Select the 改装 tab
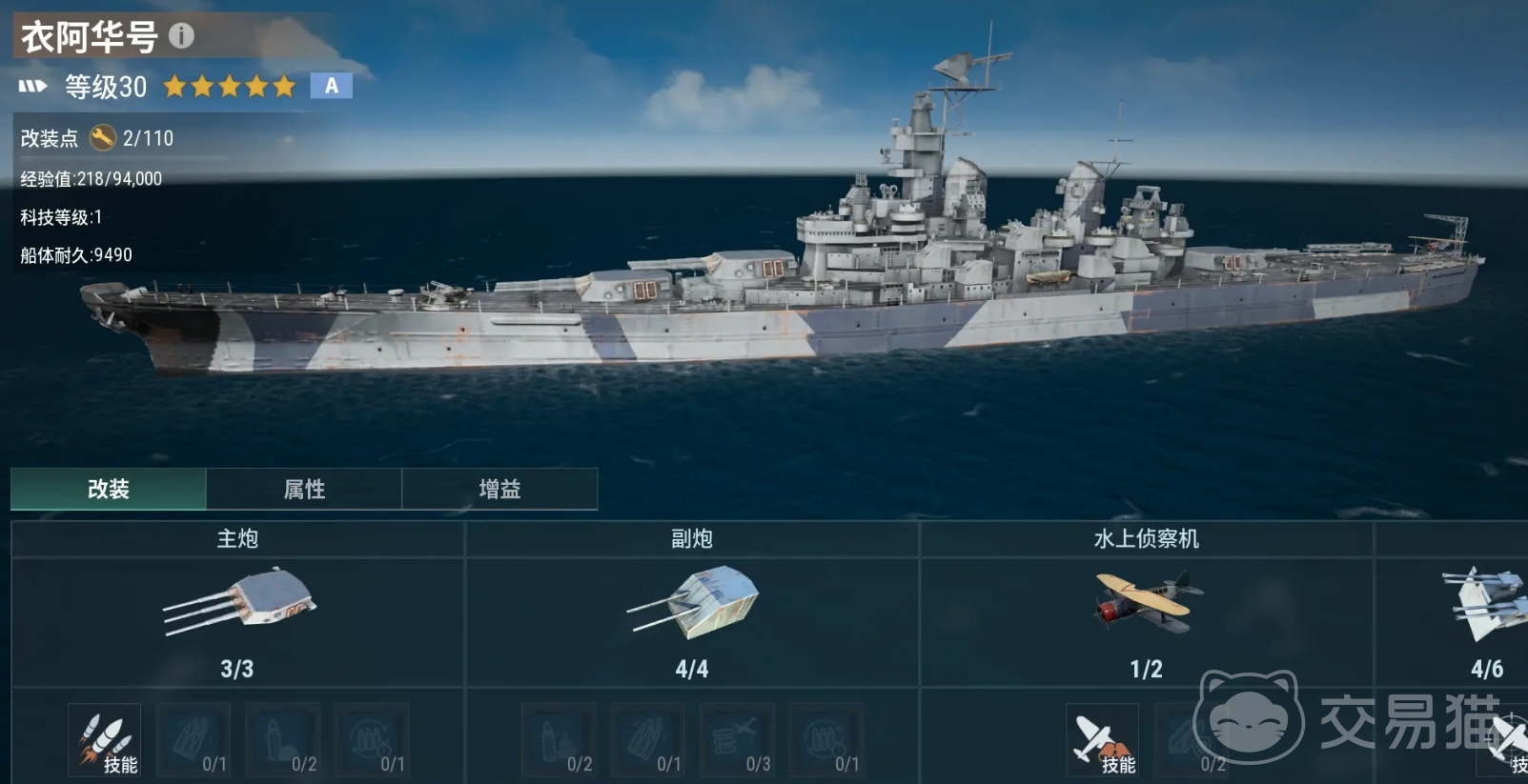 coord(109,489)
